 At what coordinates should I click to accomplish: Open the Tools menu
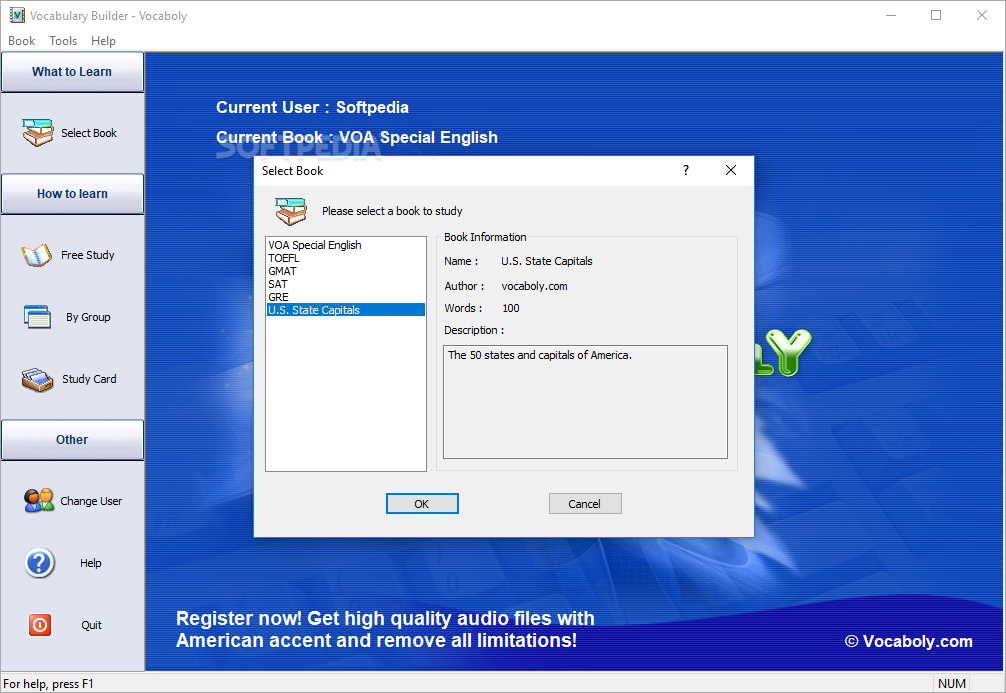point(63,40)
